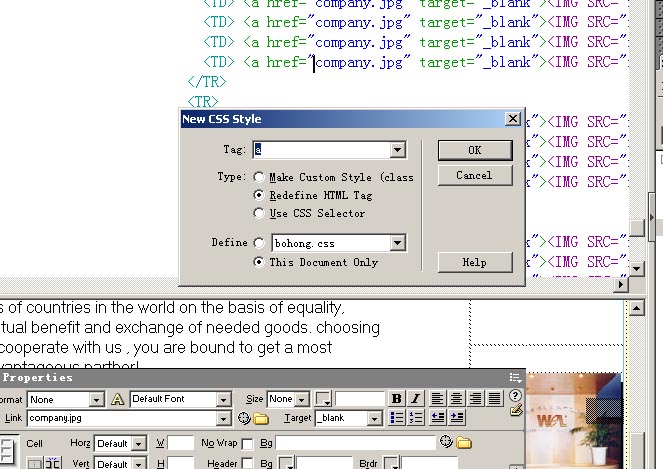Select This Document Only radio option
Screen dimensions: 663x469
[x=259, y=262]
